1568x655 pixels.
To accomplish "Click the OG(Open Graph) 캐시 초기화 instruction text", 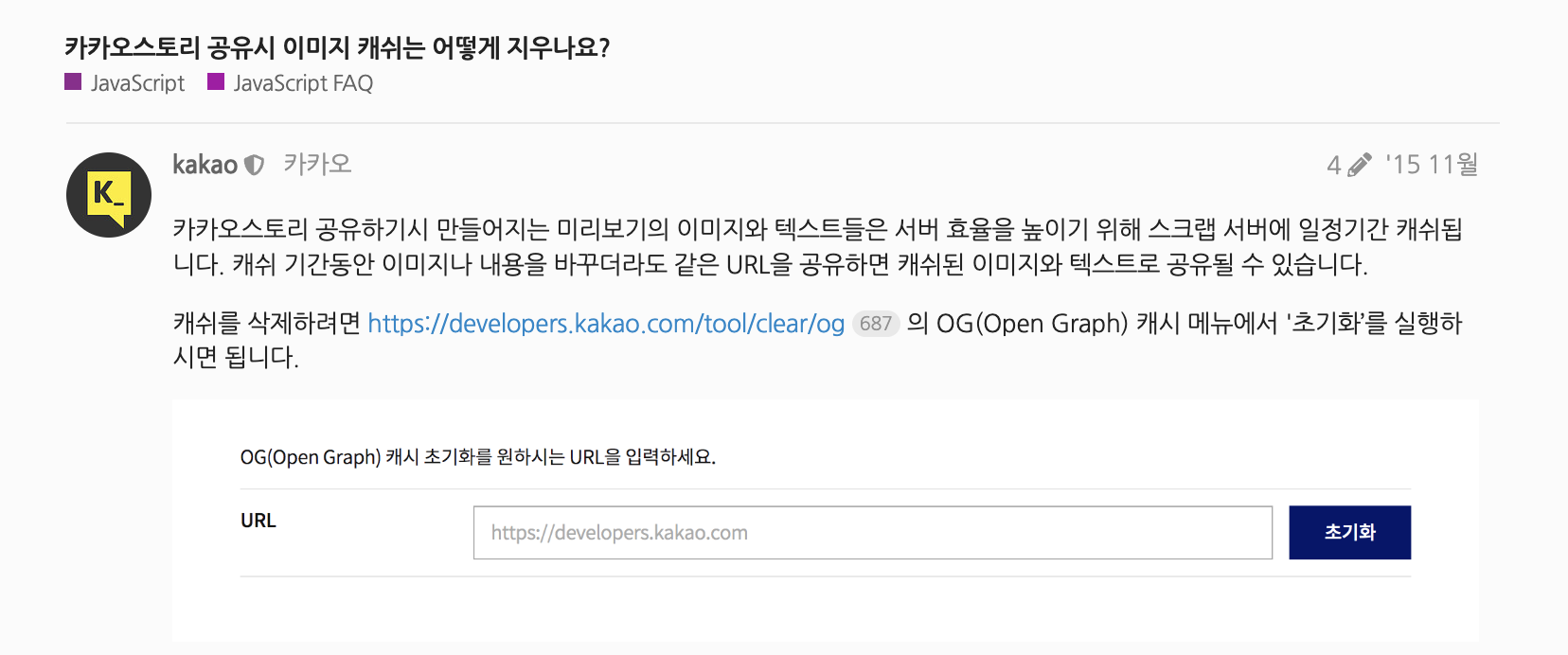I will (x=478, y=457).
